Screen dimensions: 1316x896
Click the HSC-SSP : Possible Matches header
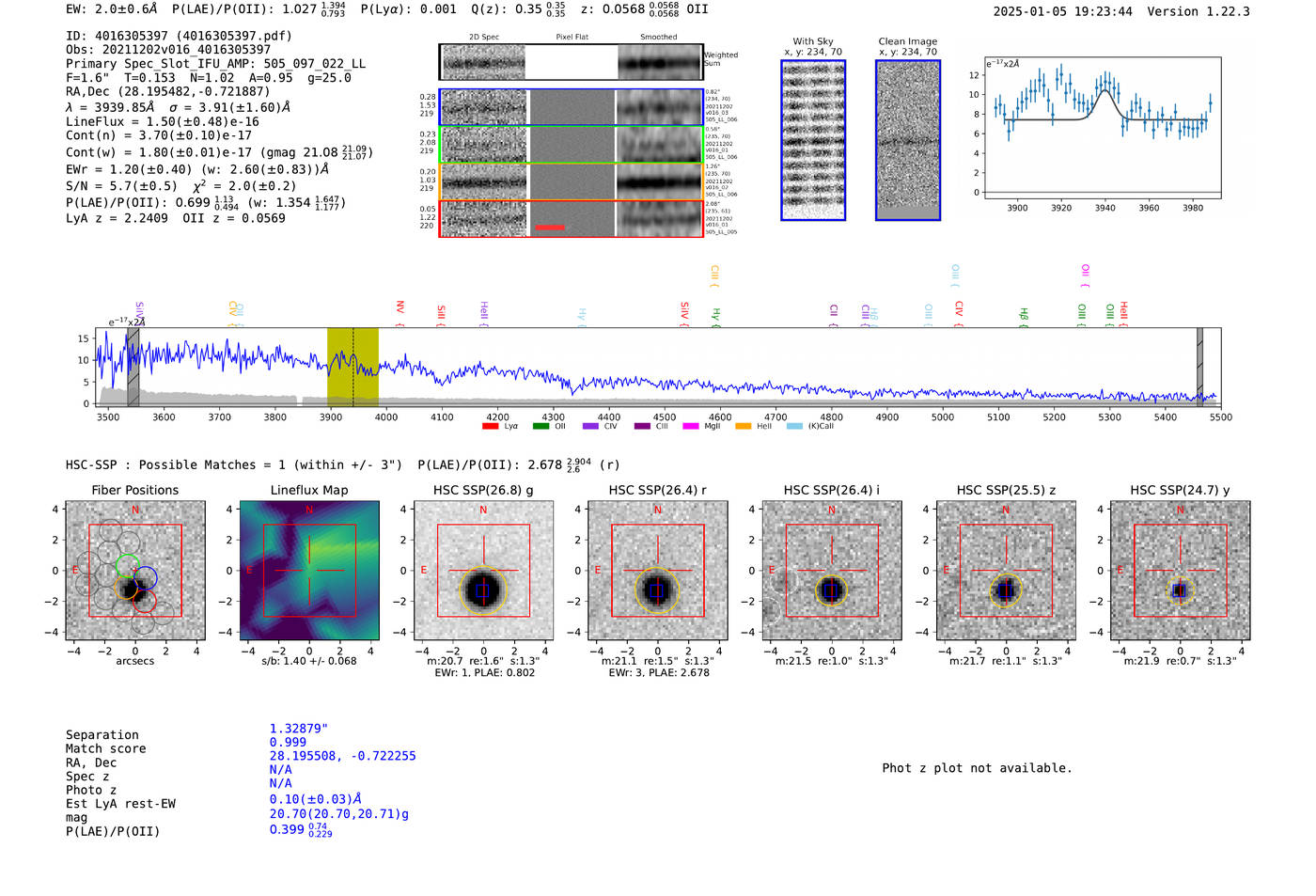click(234, 464)
